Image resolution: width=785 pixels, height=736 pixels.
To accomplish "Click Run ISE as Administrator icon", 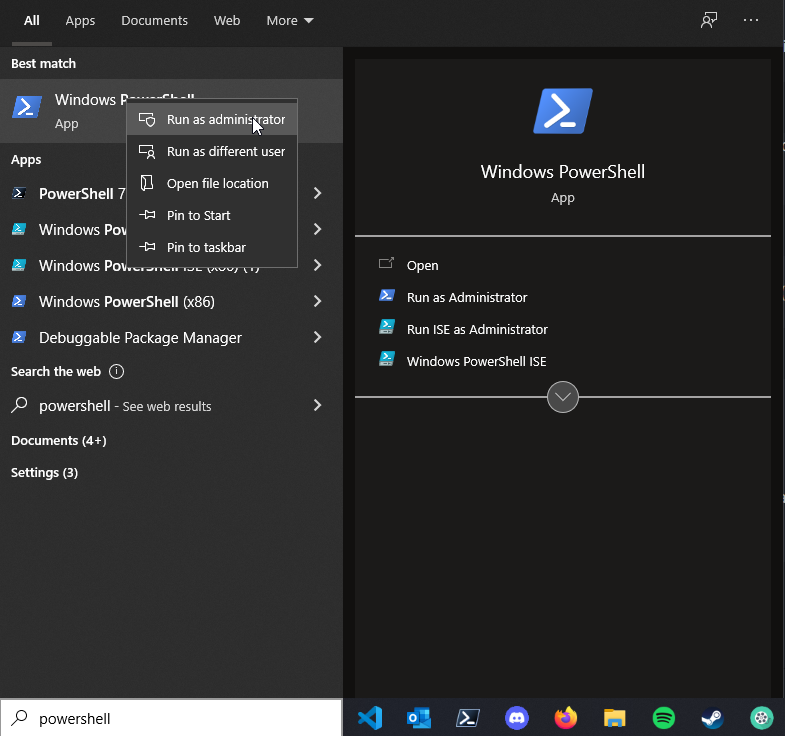I will coord(386,327).
